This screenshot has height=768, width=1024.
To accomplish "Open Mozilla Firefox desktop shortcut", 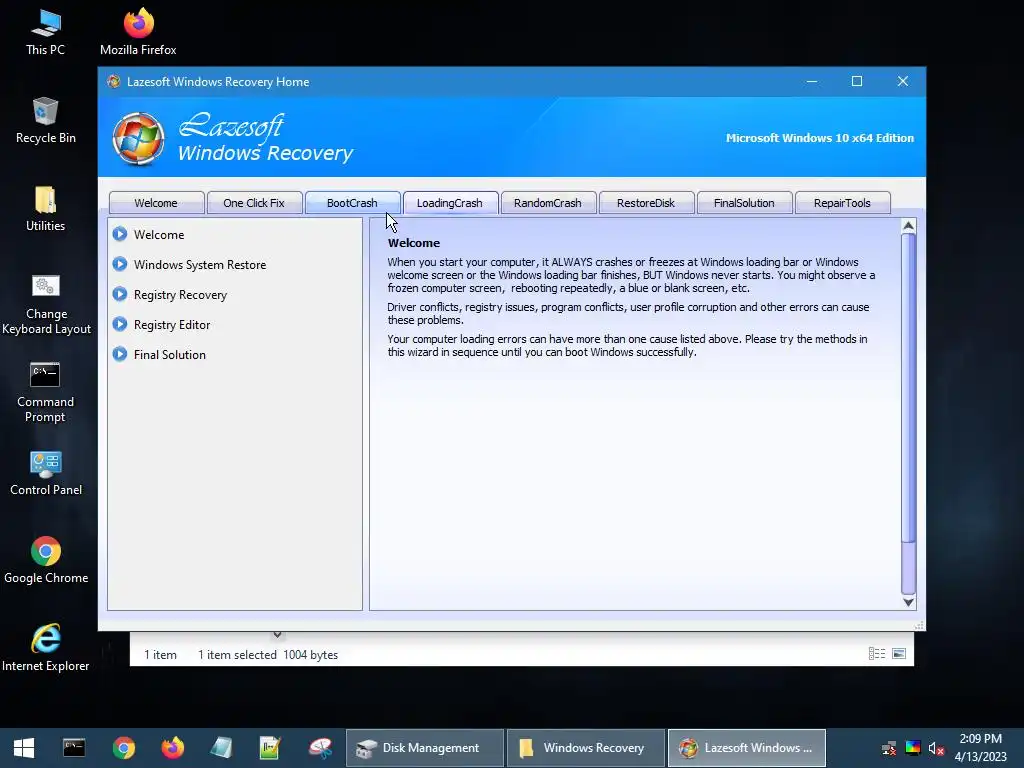I will [138, 31].
